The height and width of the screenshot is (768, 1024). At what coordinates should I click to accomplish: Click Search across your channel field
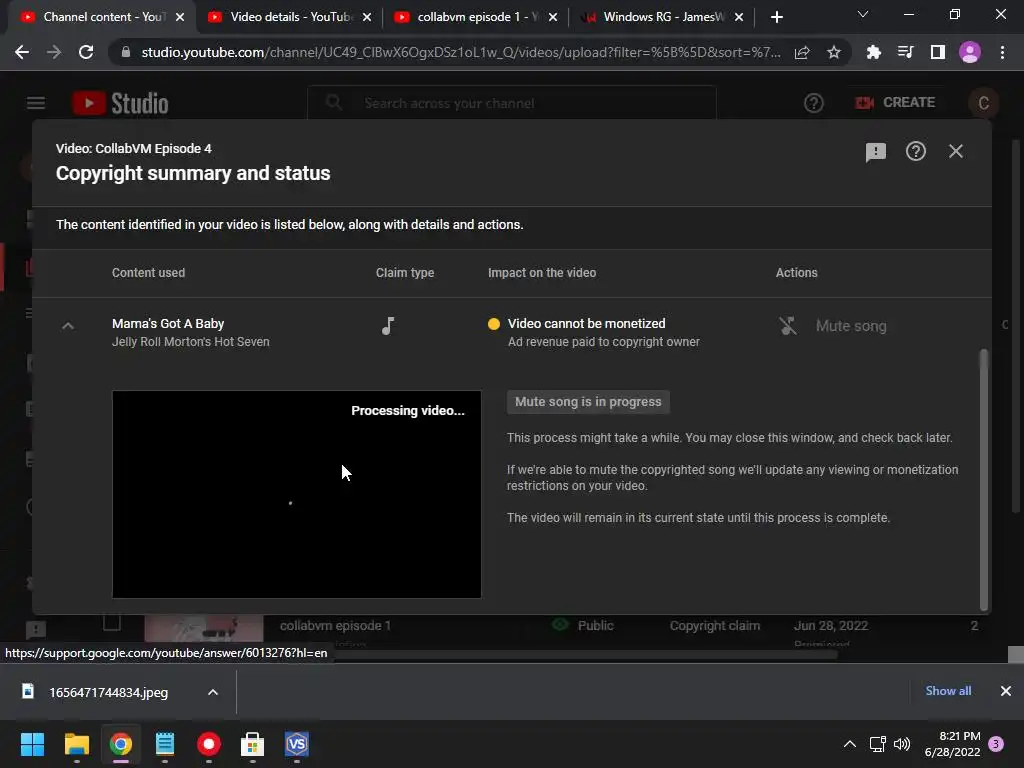pos(512,103)
